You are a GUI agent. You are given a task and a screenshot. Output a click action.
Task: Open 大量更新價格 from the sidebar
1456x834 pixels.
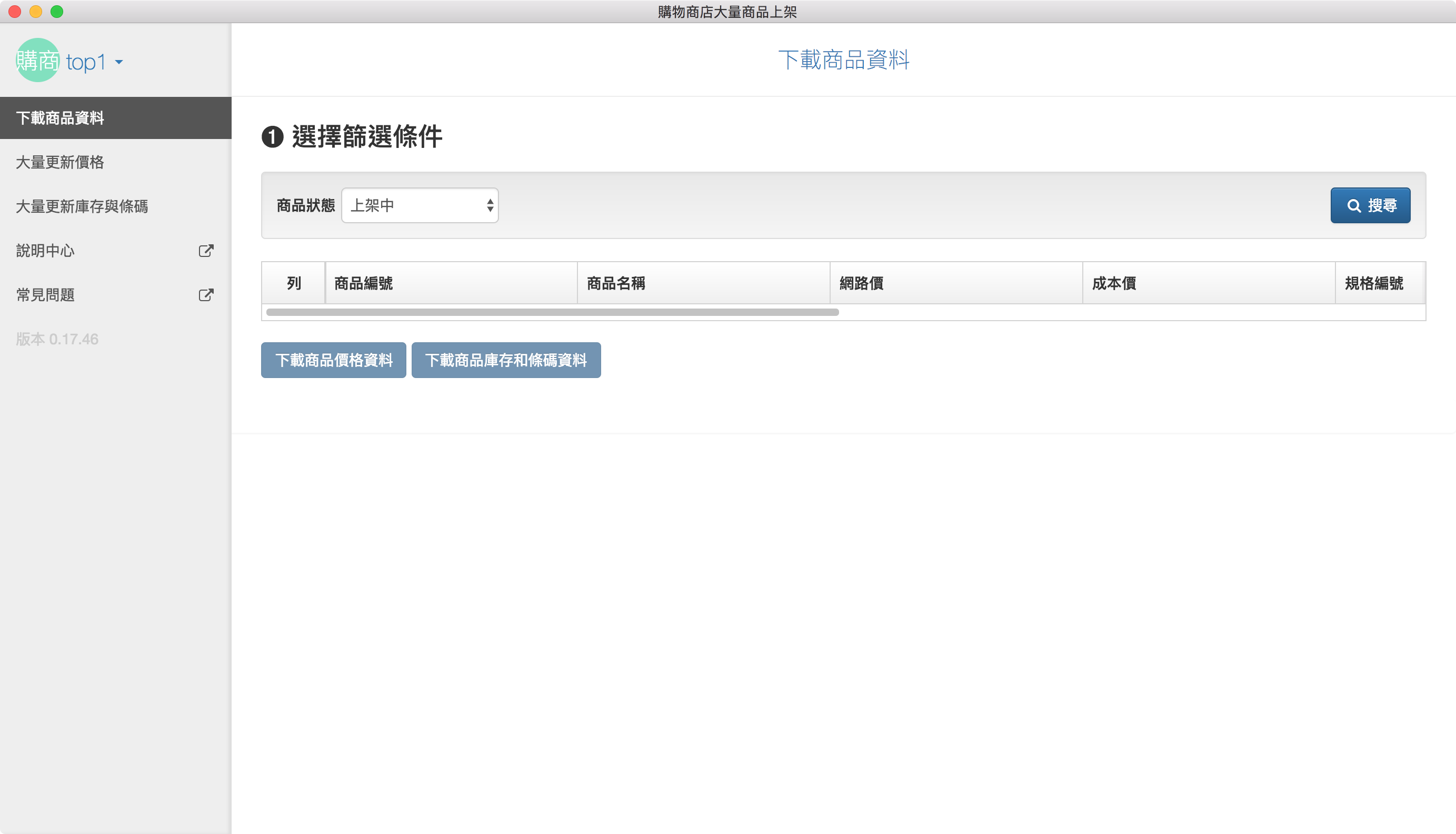point(116,162)
